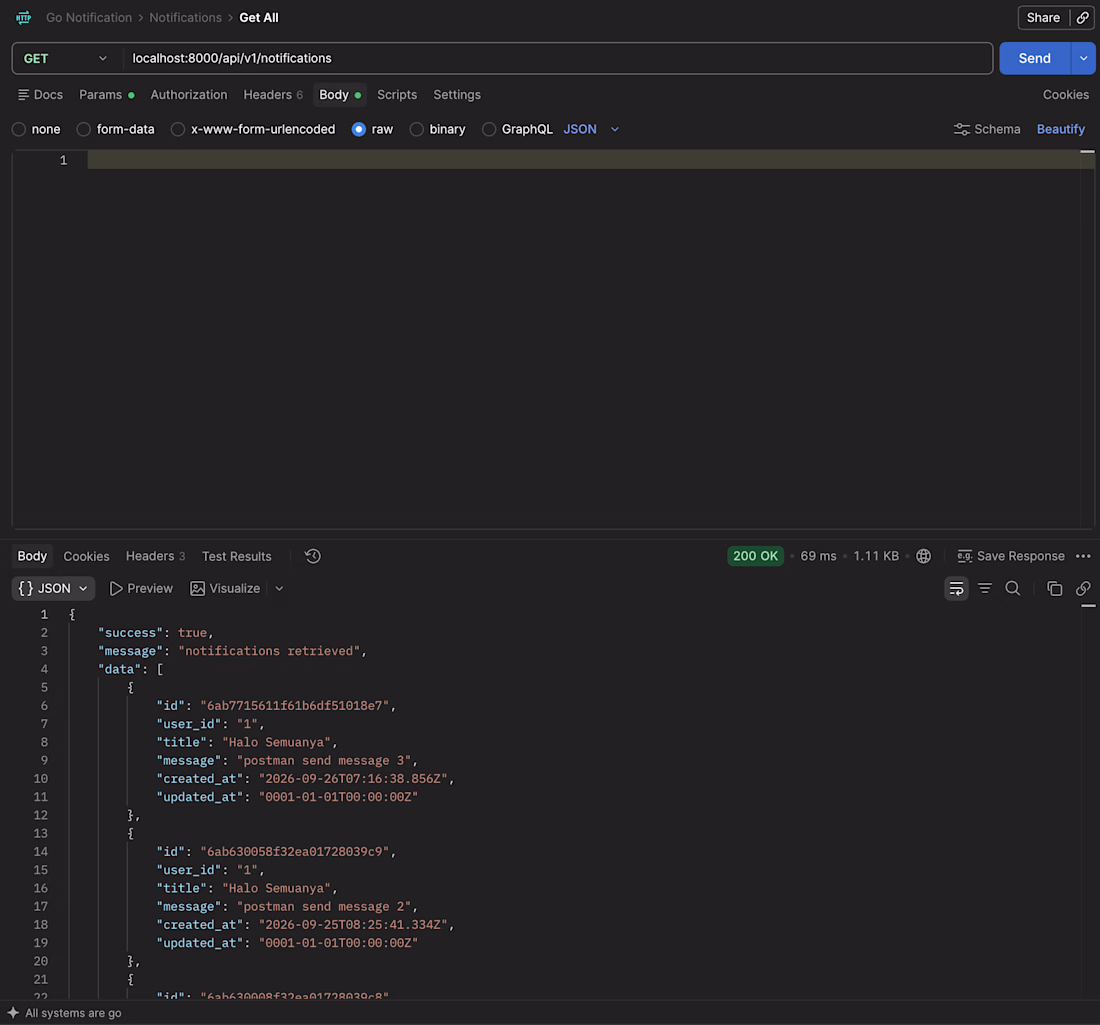Search within the response body
The height and width of the screenshot is (1025, 1100).
coord(1013,589)
